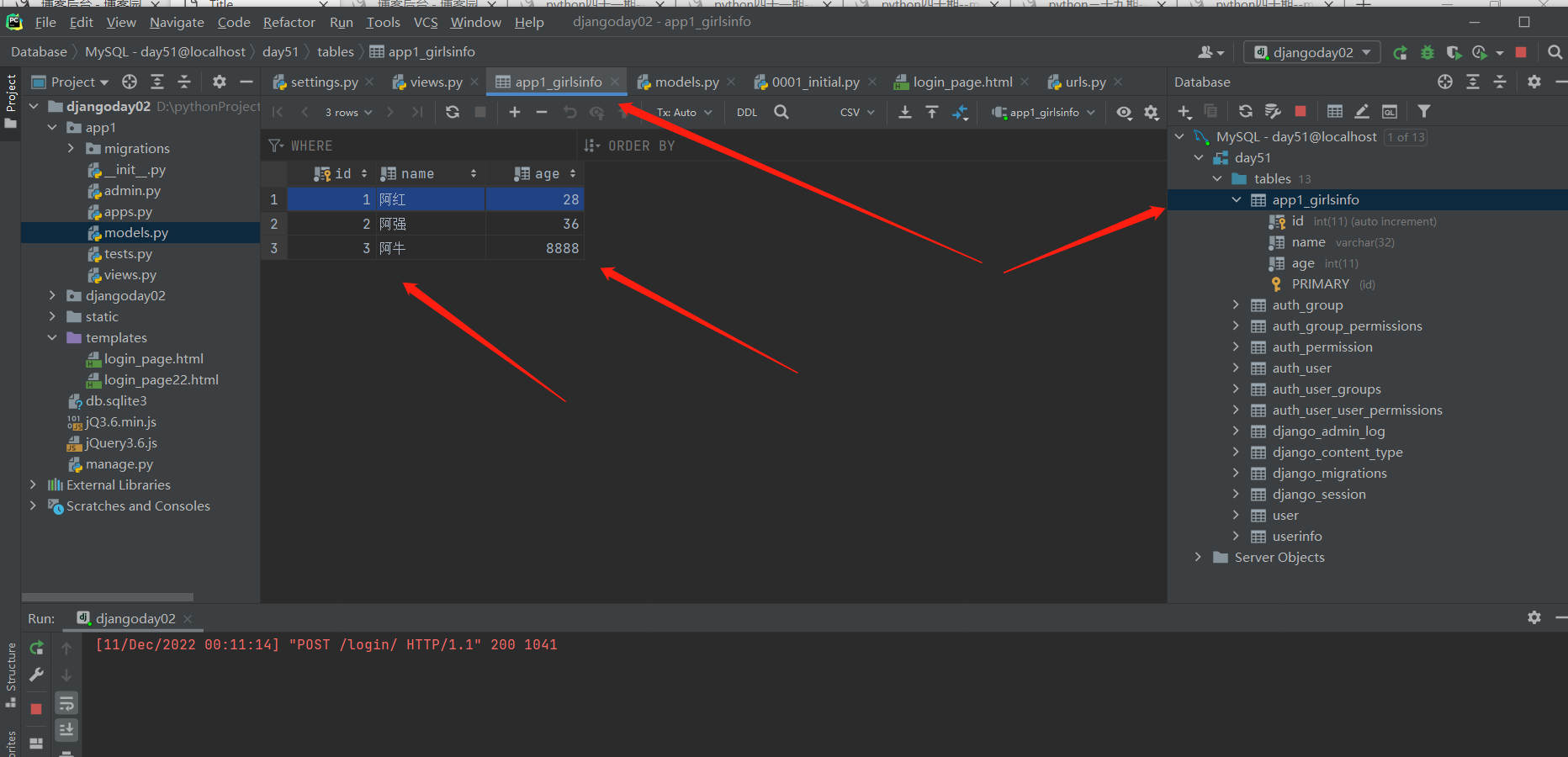Expand the External Libraries node
1568x757 pixels.
click(33, 484)
